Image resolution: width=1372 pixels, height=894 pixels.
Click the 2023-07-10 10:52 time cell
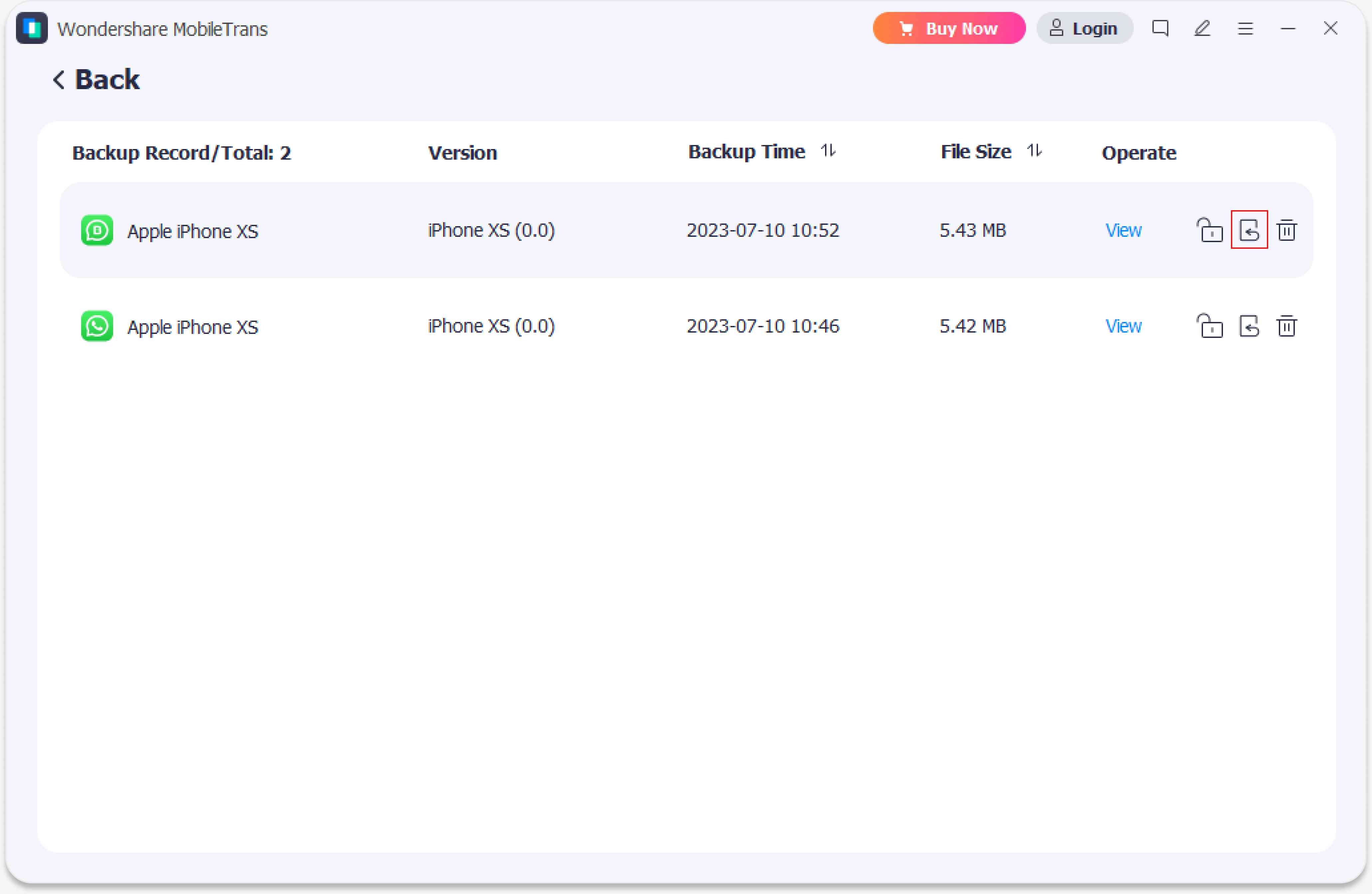[x=763, y=230]
